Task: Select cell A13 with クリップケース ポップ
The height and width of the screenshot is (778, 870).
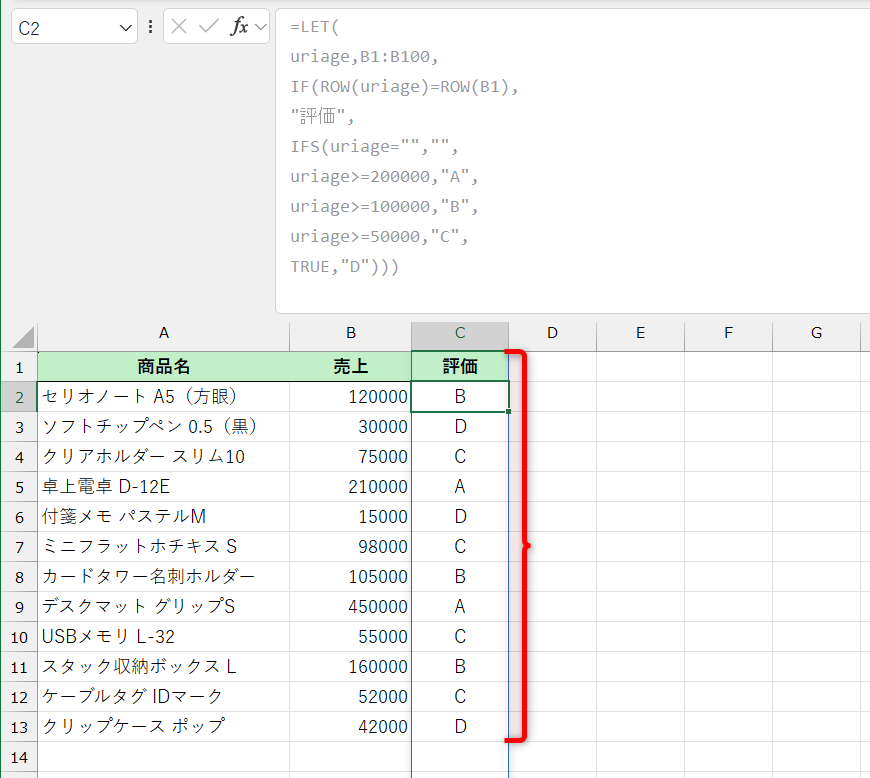Action: pyautogui.click(x=163, y=727)
